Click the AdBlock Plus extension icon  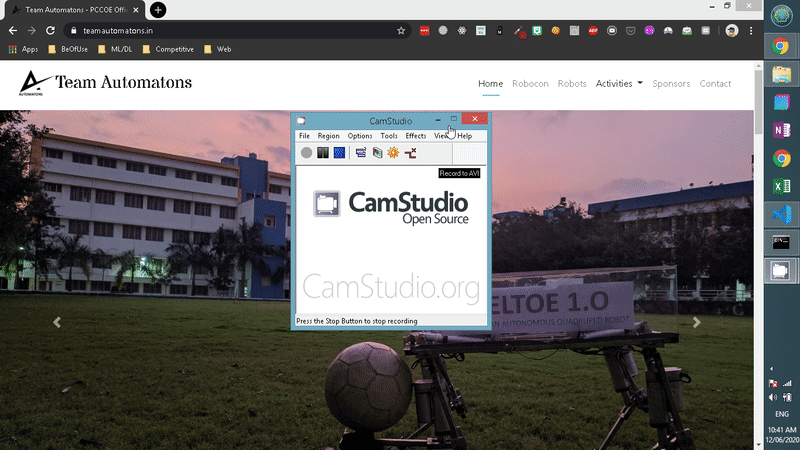coord(593,31)
